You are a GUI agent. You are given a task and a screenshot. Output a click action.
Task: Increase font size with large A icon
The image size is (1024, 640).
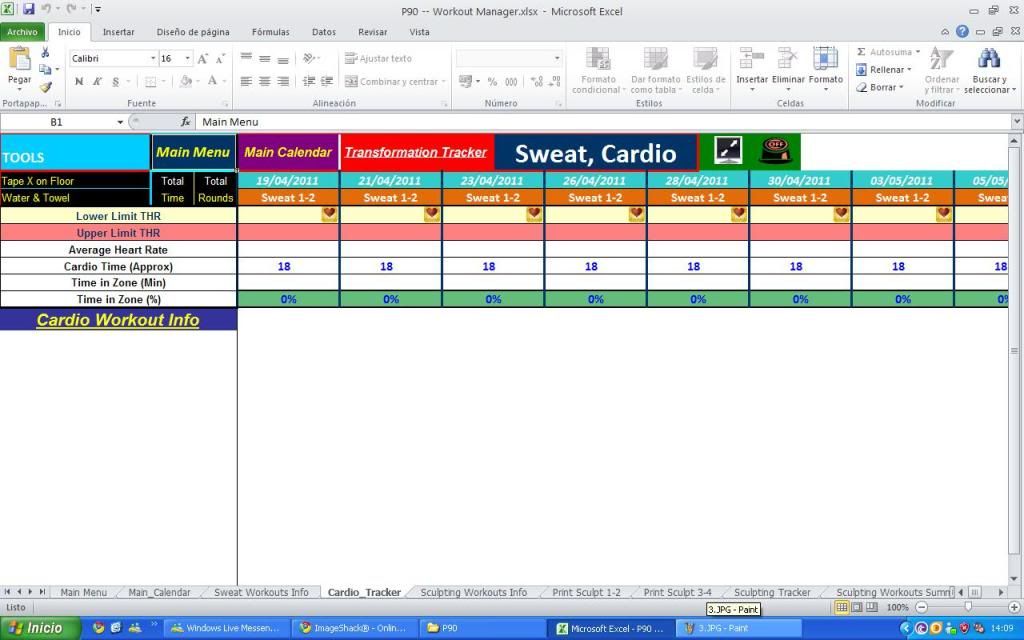coord(203,59)
